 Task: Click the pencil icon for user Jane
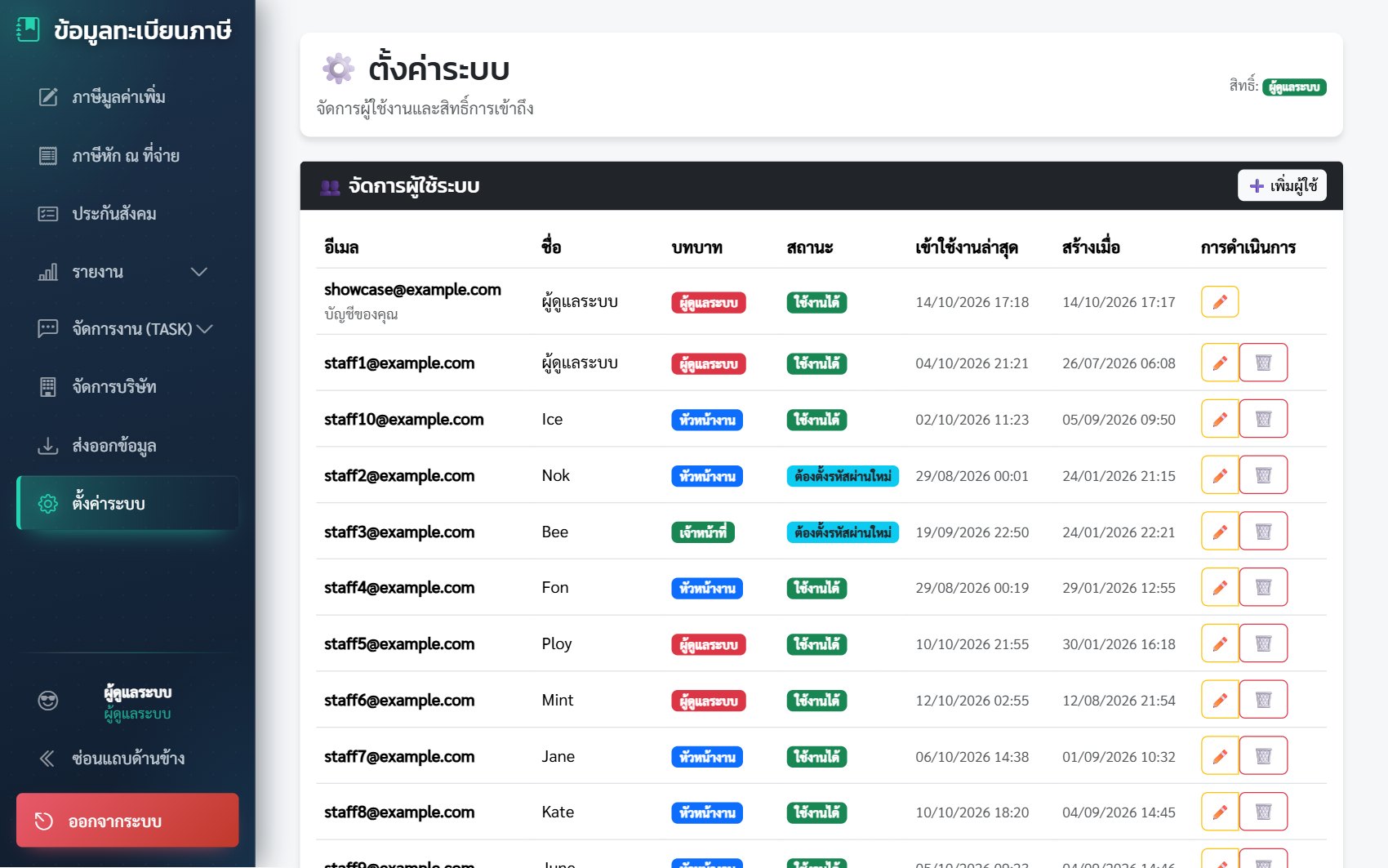(1219, 756)
